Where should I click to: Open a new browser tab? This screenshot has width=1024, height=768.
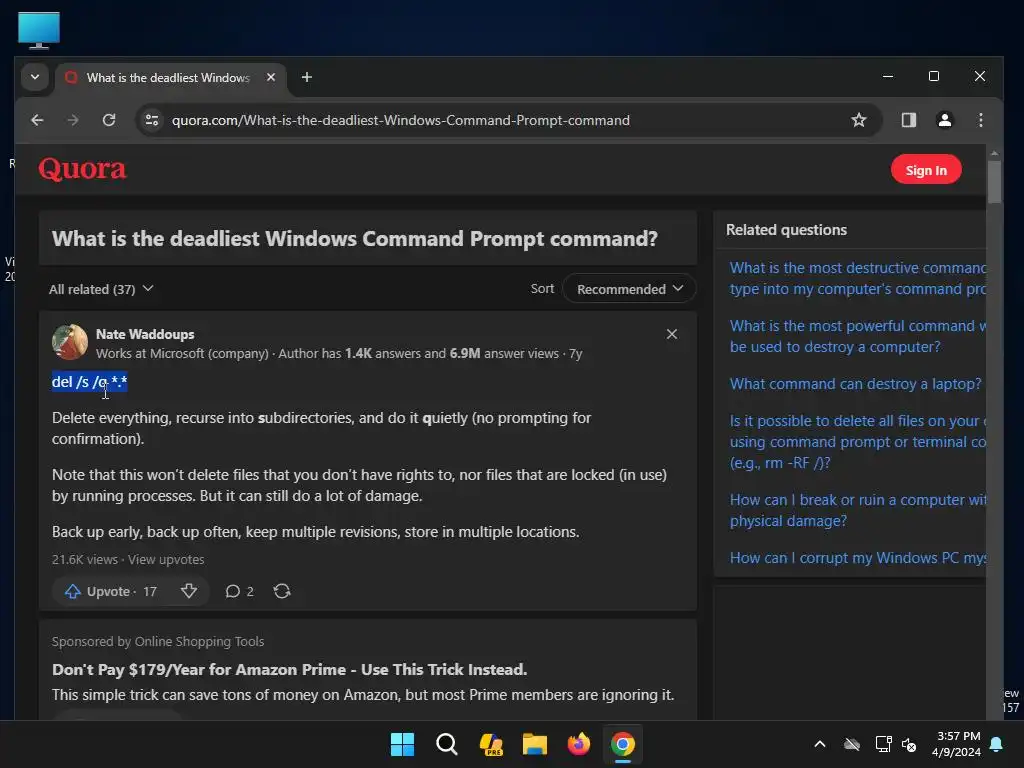click(306, 77)
